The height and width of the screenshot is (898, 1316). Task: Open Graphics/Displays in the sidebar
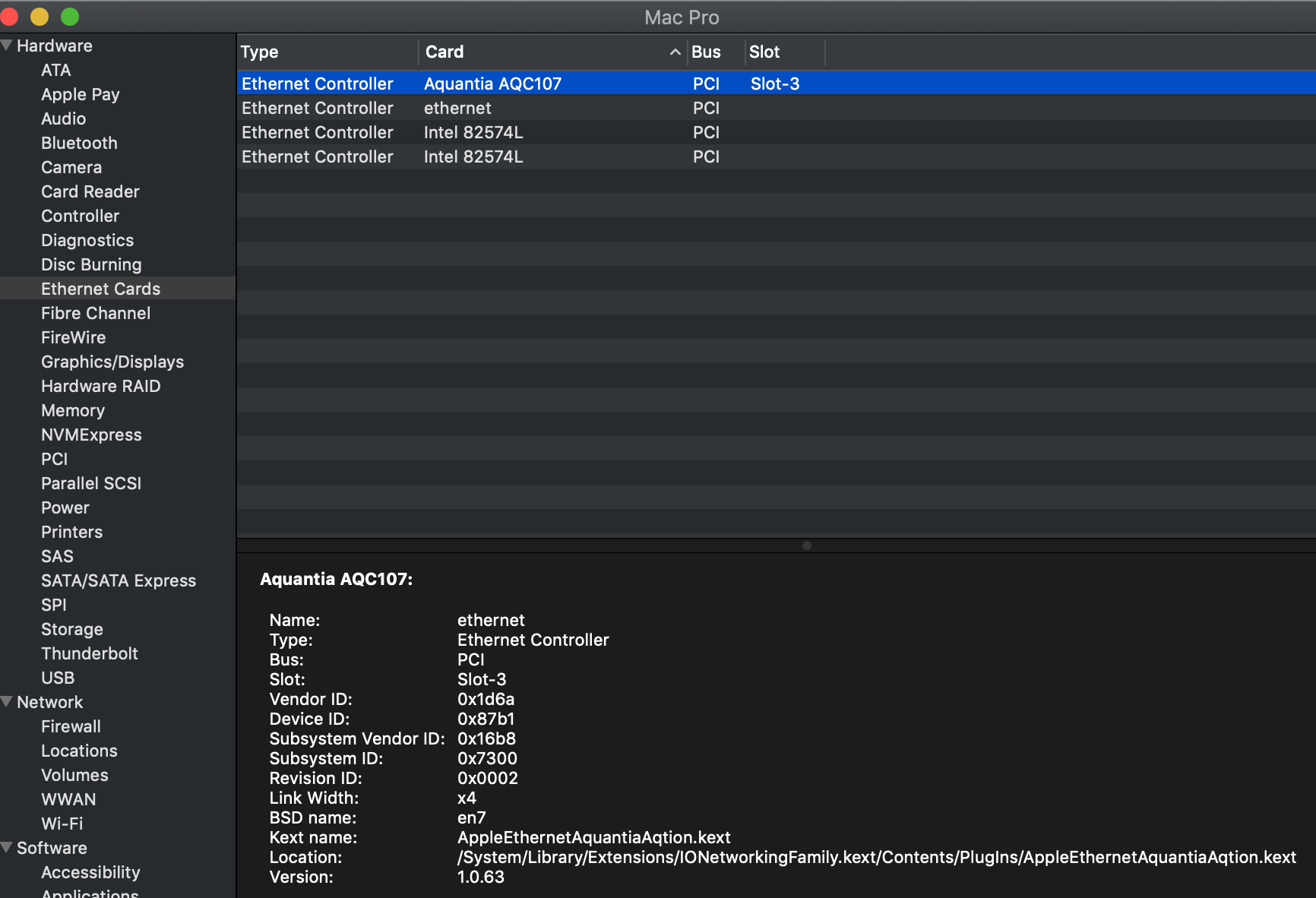pos(112,362)
